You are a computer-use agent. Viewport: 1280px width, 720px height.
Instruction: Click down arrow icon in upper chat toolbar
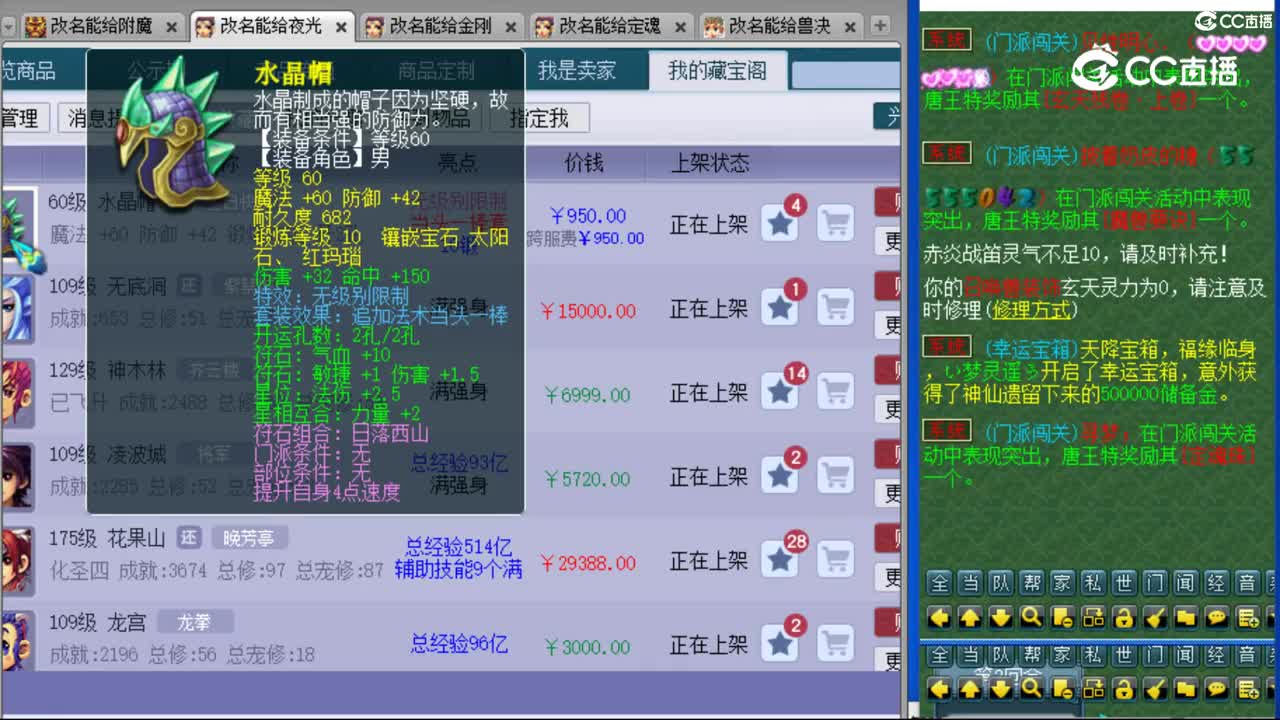(x=1001, y=617)
